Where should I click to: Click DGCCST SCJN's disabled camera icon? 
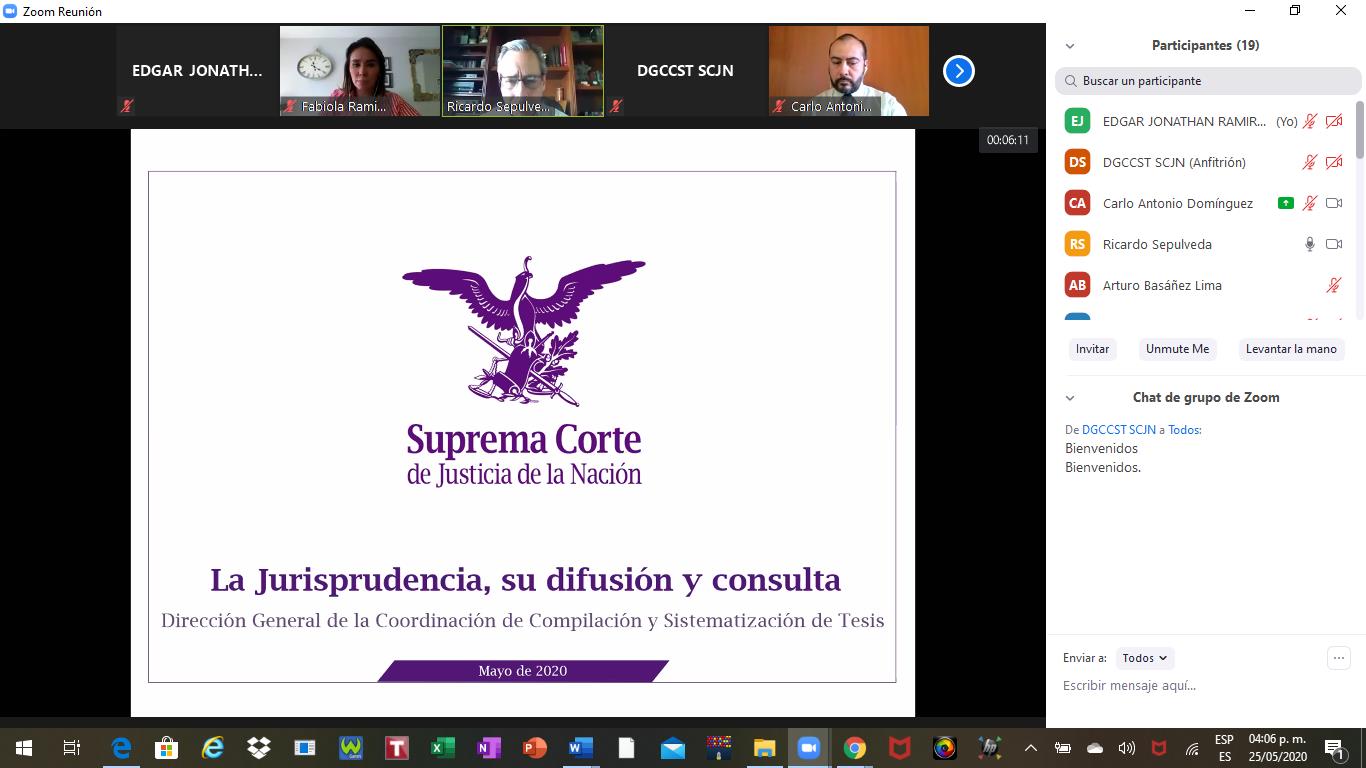pyautogui.click(x=1334, y=162)
